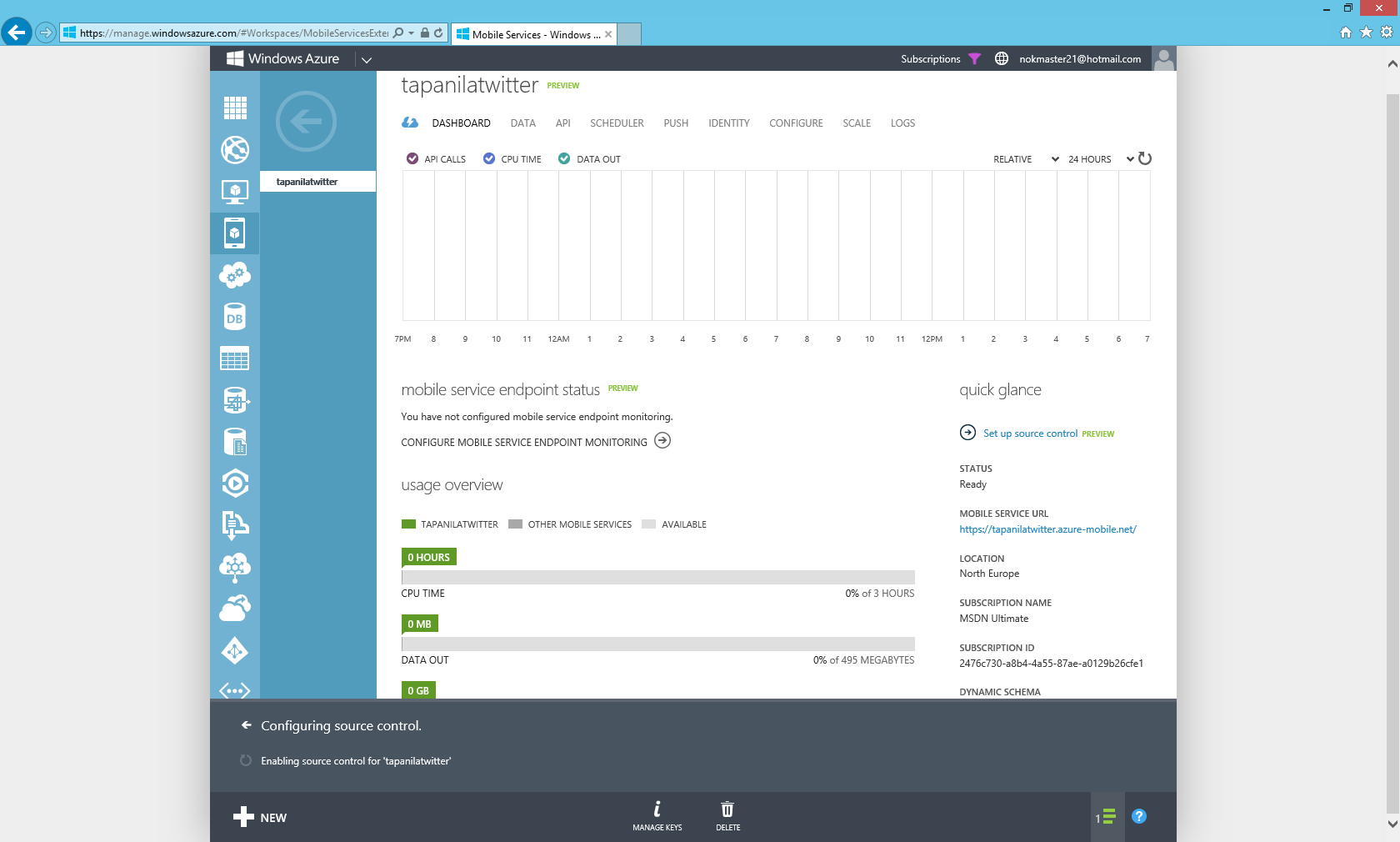Switch to the SCALE tab
Viewport: 1400px width, 842px height.
[x=857, y=123]
